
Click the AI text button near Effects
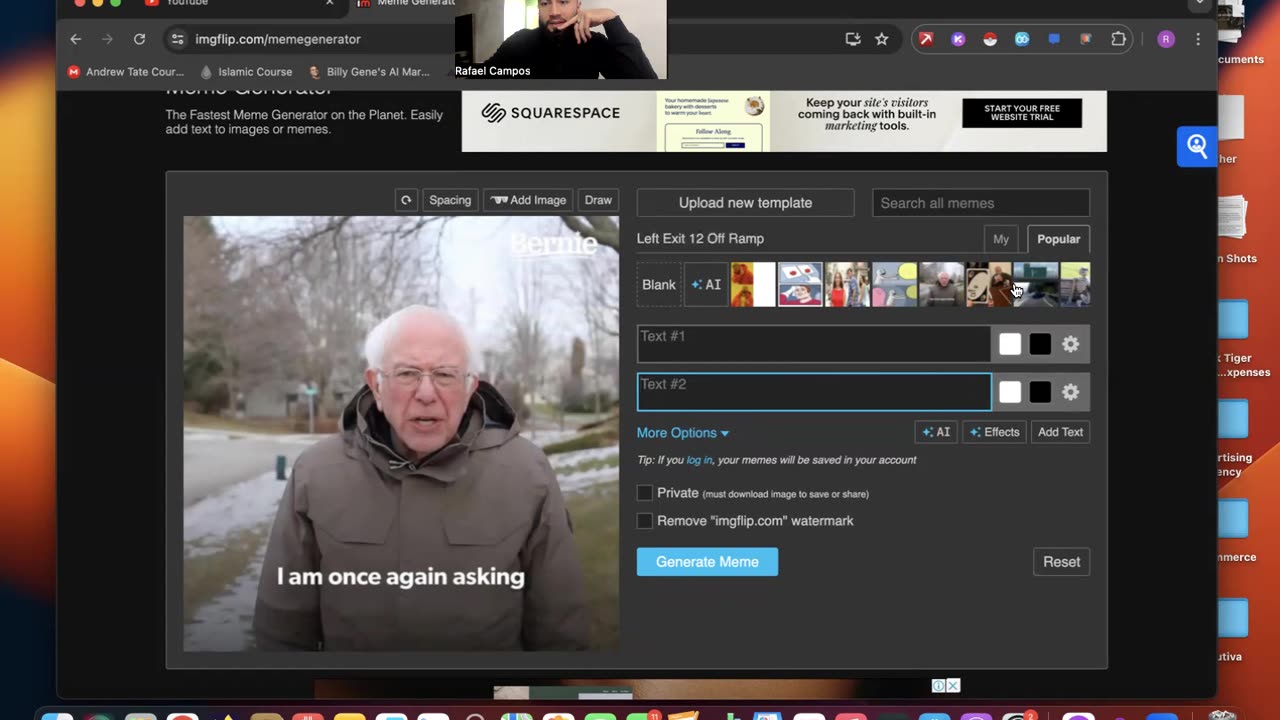pos(936,432)
